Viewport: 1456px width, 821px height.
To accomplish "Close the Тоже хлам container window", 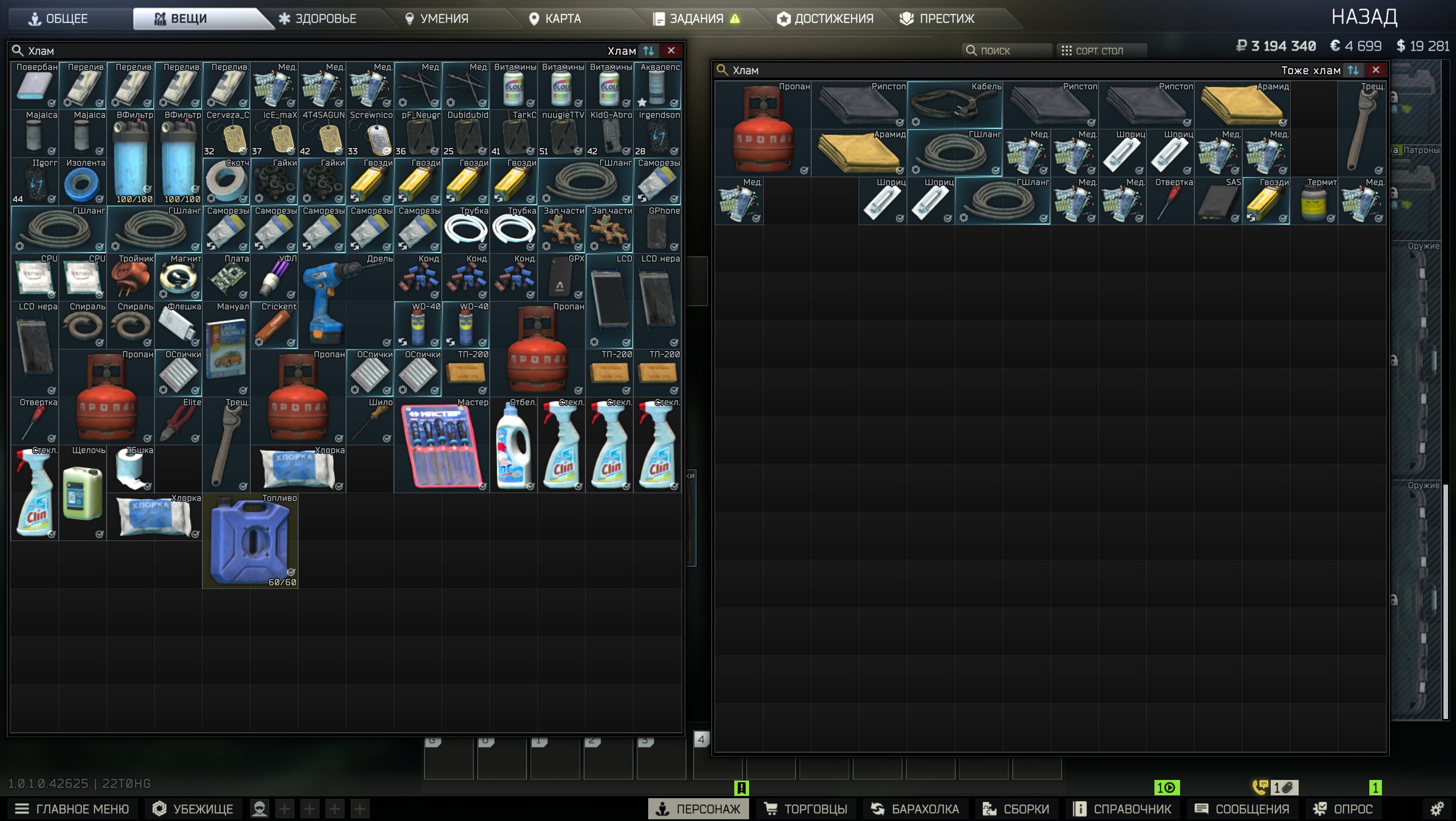I will tap(1376, 70).
